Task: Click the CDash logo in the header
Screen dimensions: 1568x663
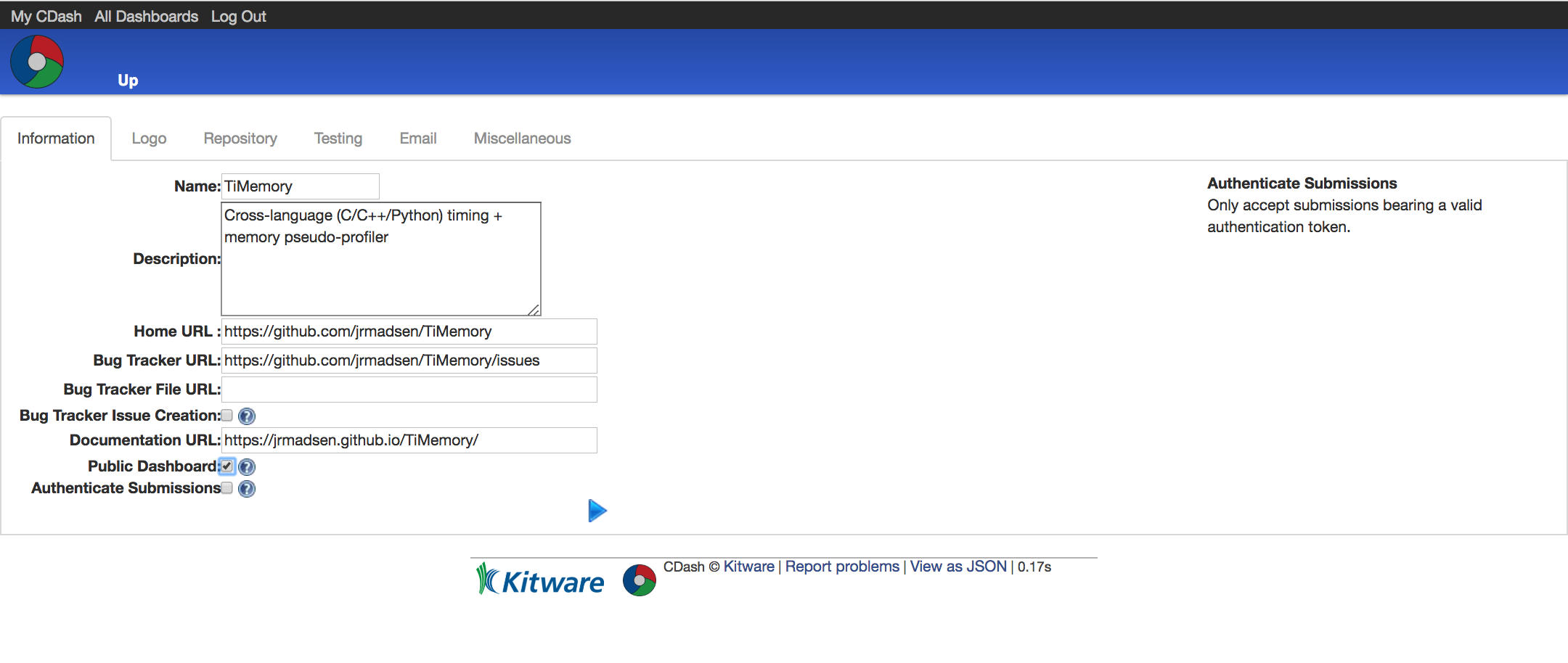Action: [36, 61]
